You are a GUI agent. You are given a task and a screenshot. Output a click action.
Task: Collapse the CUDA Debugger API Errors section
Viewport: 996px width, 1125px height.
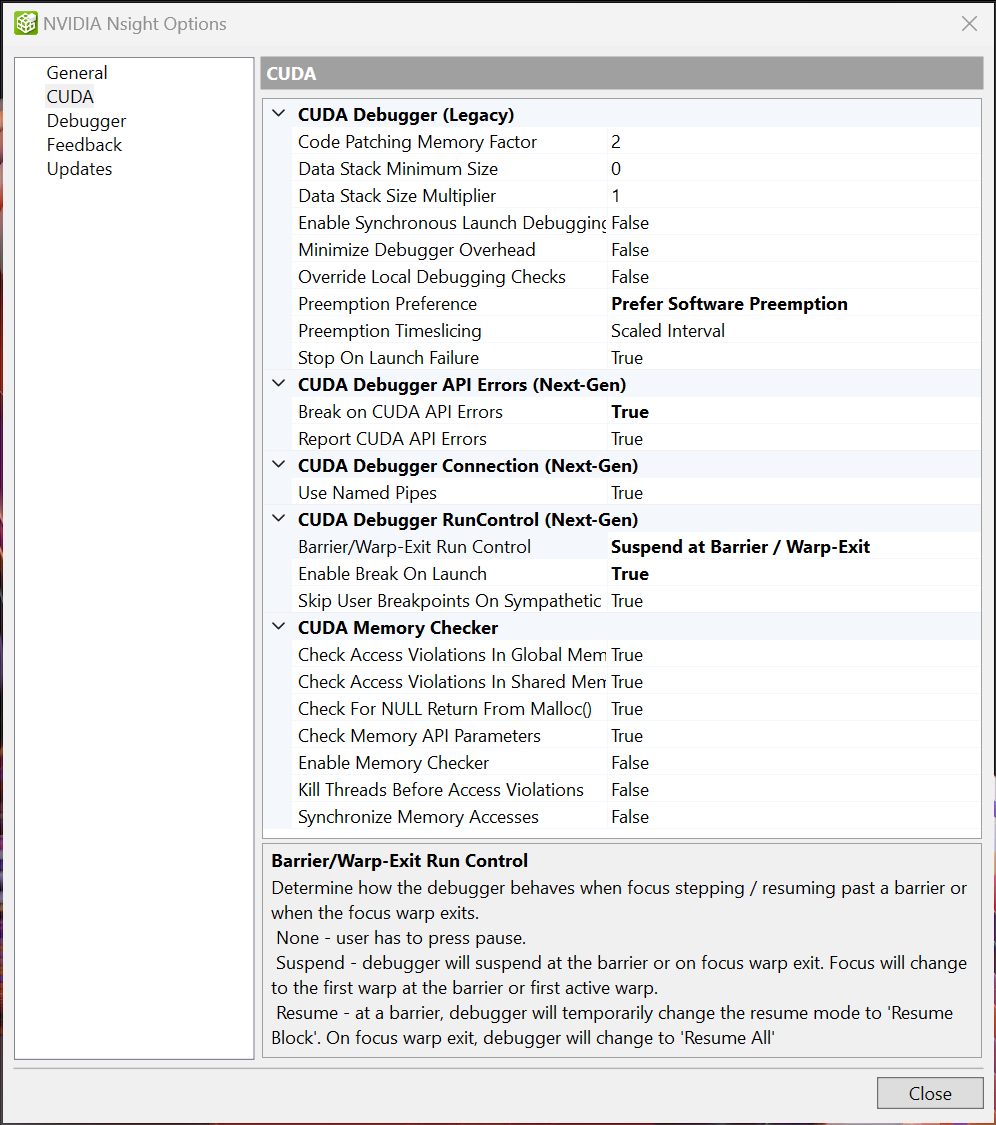(278, 383)
